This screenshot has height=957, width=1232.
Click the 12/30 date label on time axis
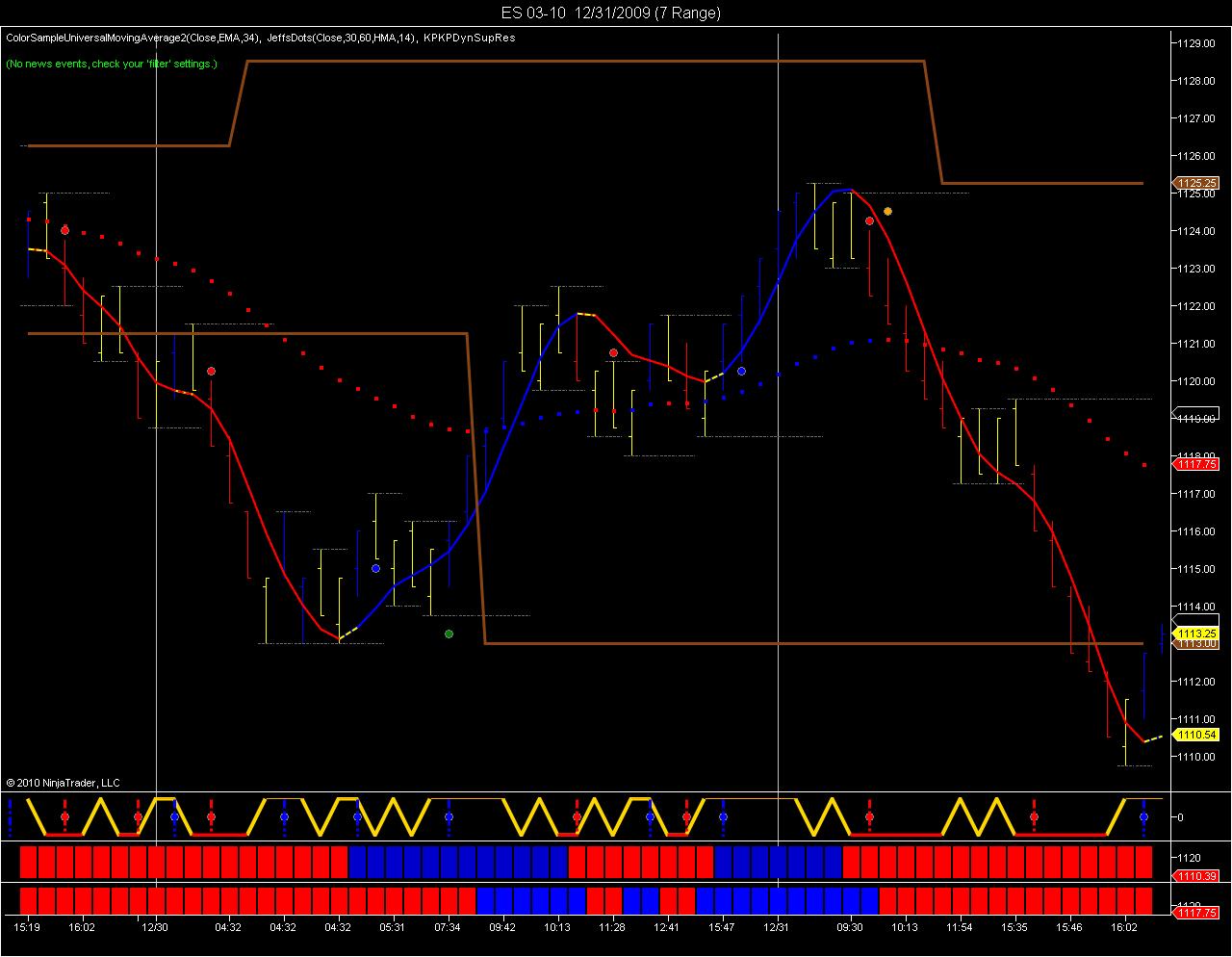155,928
